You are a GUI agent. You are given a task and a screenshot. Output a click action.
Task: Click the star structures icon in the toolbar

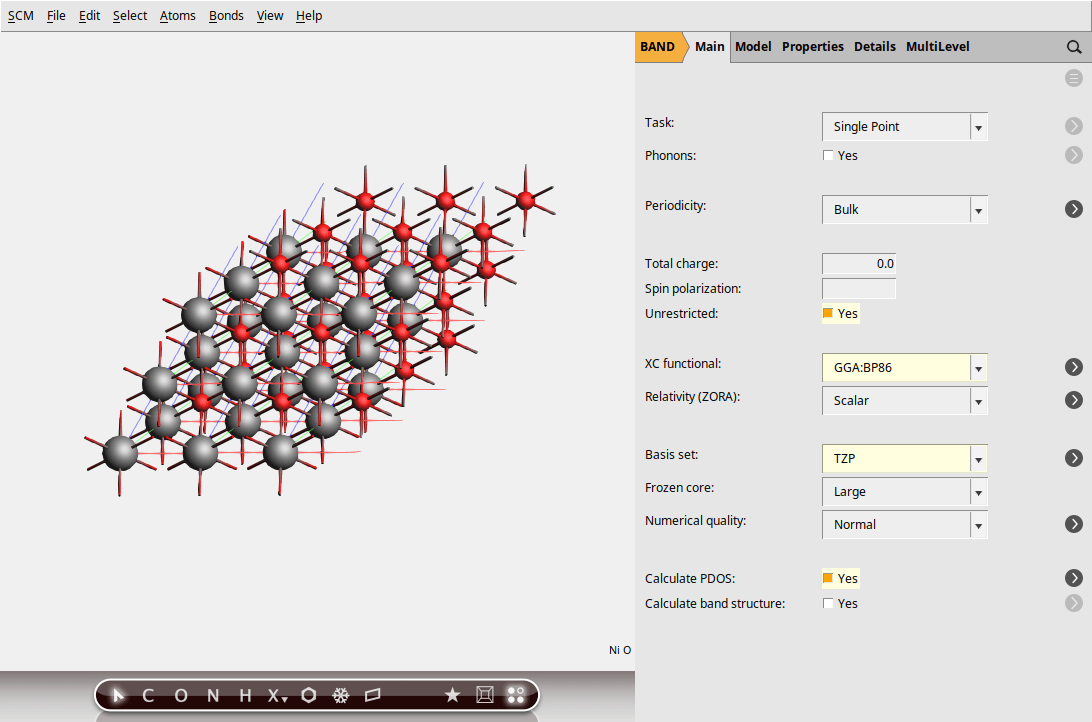pos(452,694)
